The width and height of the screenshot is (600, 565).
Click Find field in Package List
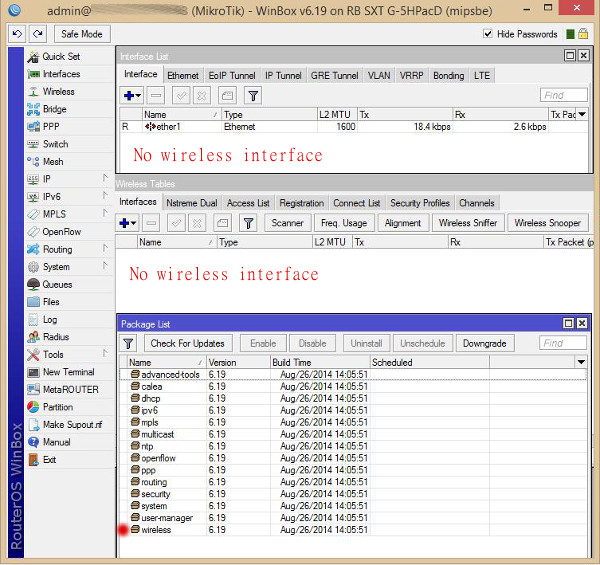[x=562, y=343]
